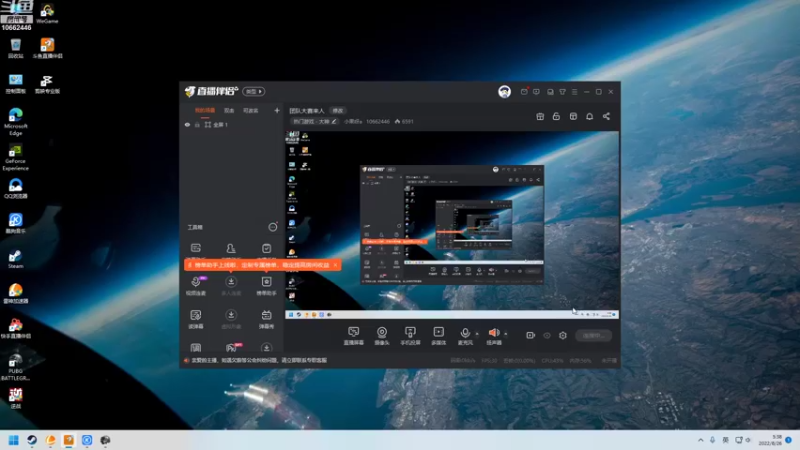Click the 直播中 live status button
Viewport: 800px width, 450px height.
593,335
